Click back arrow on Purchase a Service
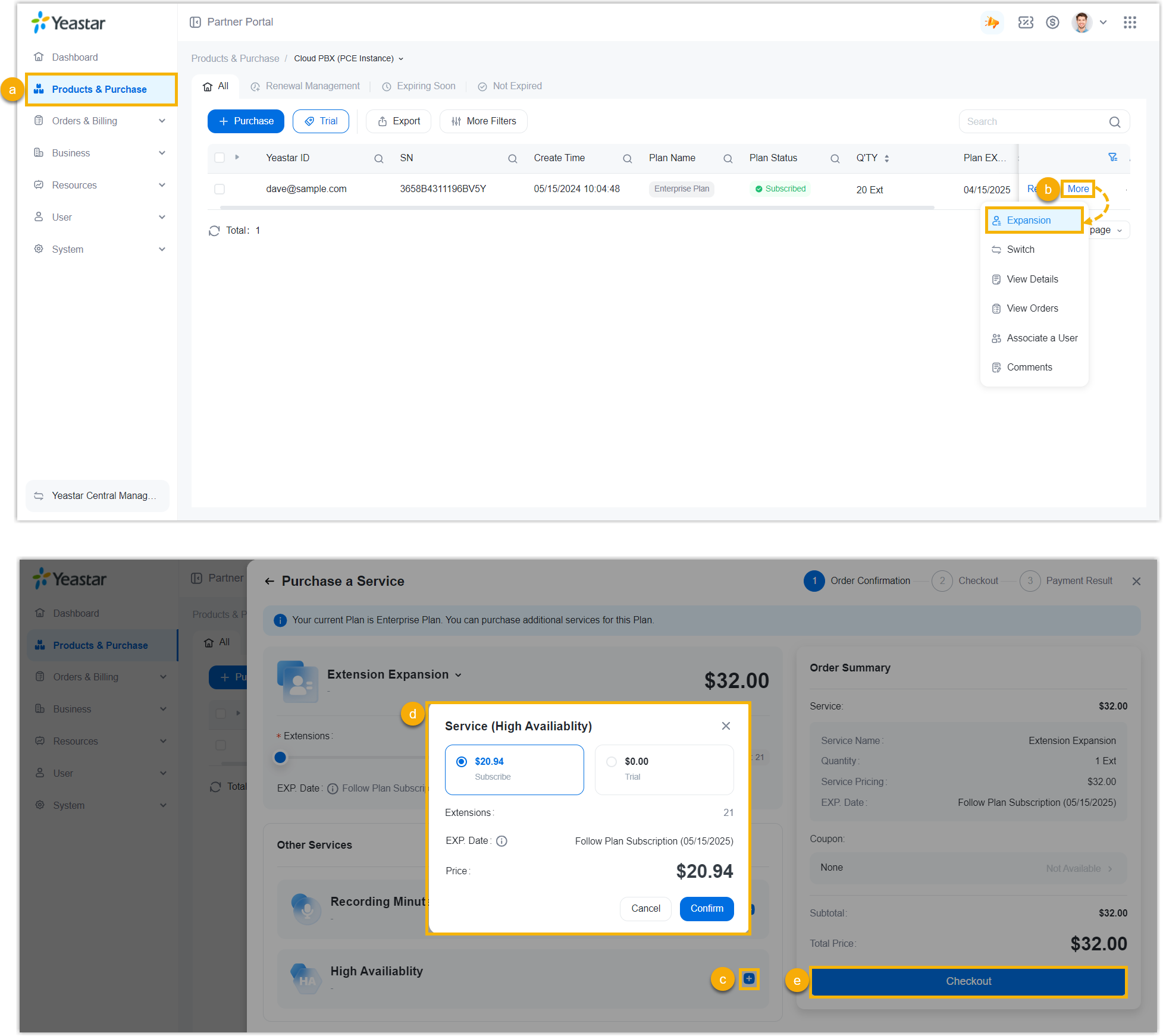This screenshot has width=1163, height=1036. [269, 581]
